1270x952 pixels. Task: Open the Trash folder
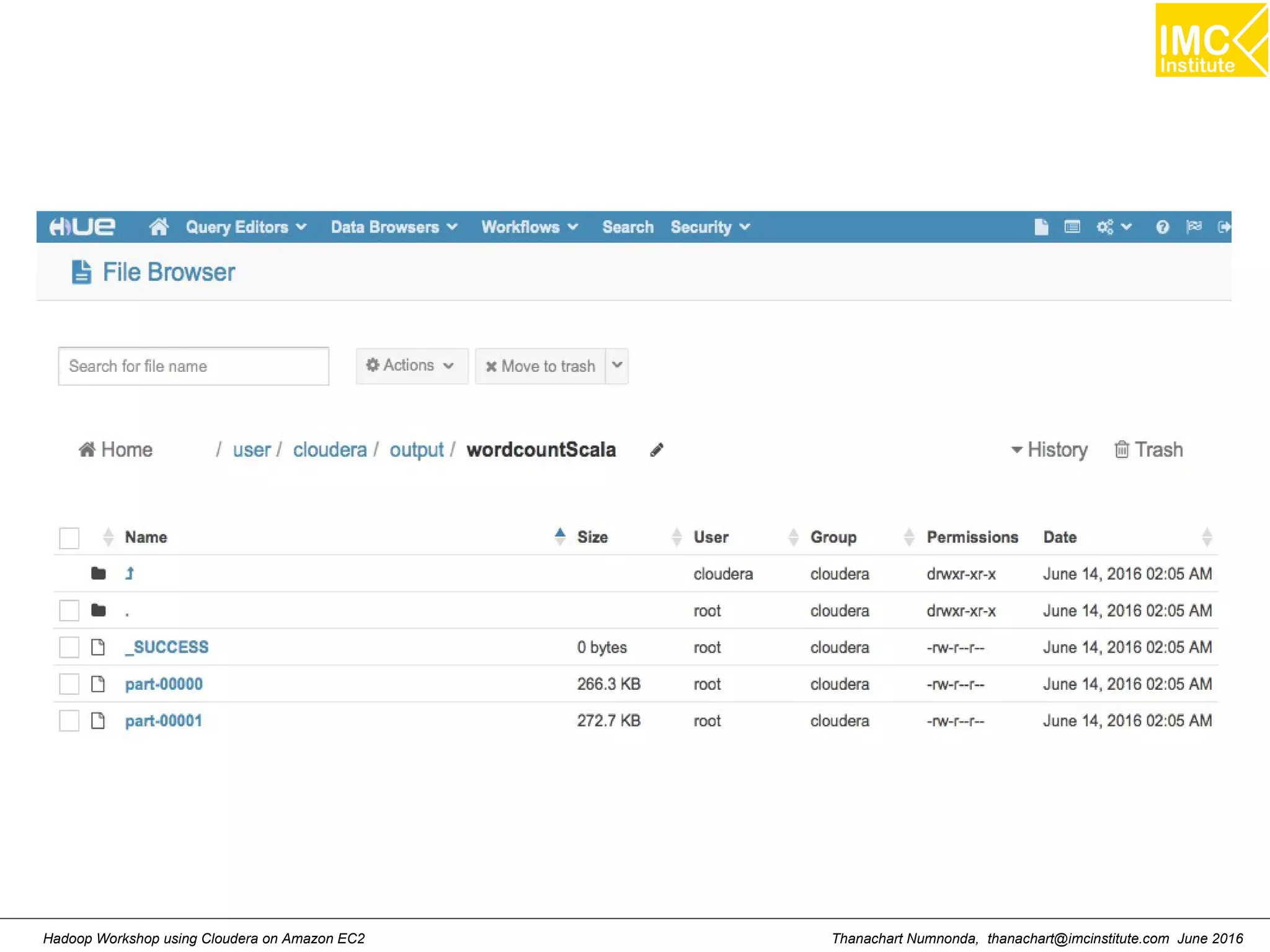[1149, 450]
